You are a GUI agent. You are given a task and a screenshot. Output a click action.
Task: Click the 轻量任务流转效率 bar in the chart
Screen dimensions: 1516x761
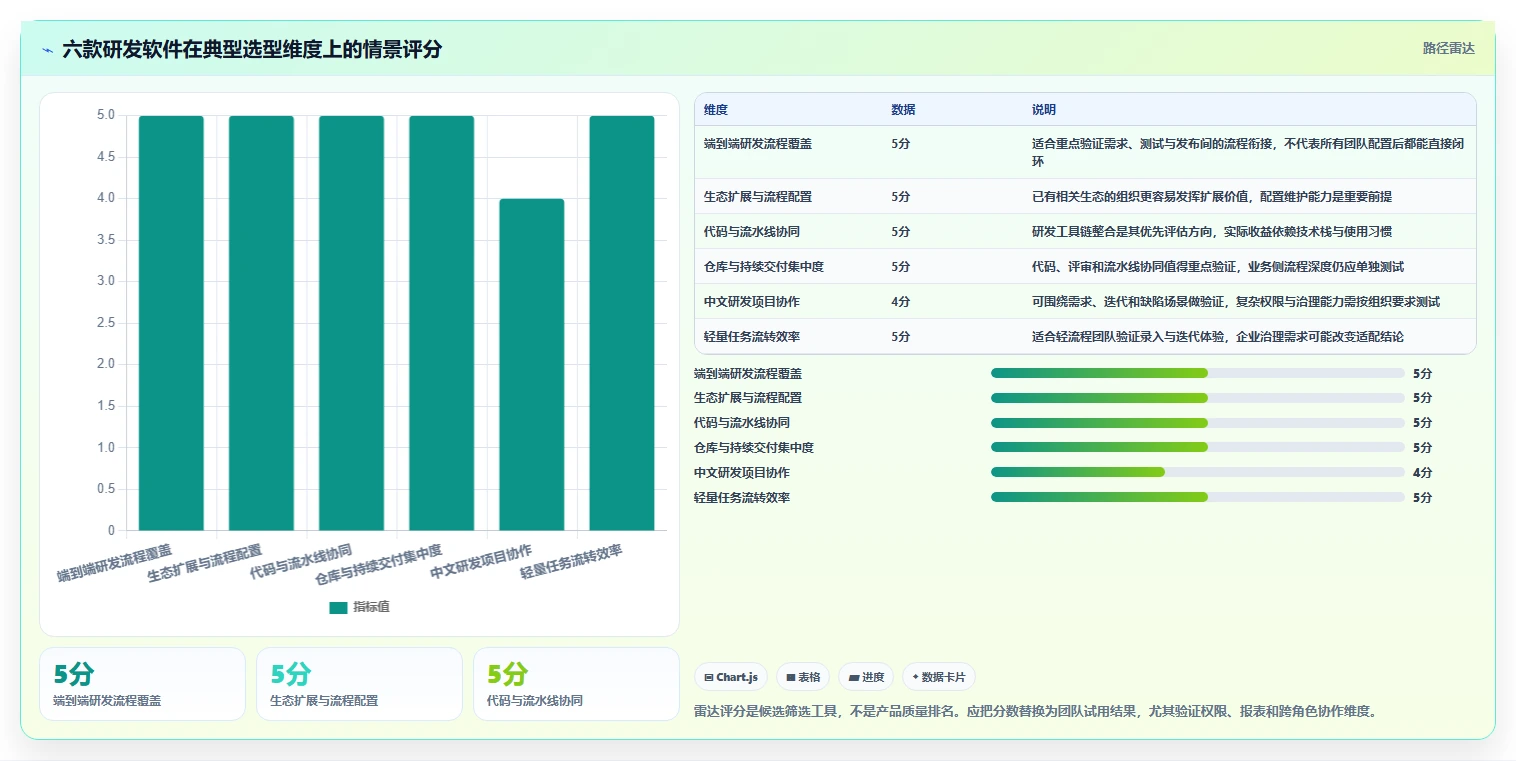pyautogui.click(x=622, y=323)
